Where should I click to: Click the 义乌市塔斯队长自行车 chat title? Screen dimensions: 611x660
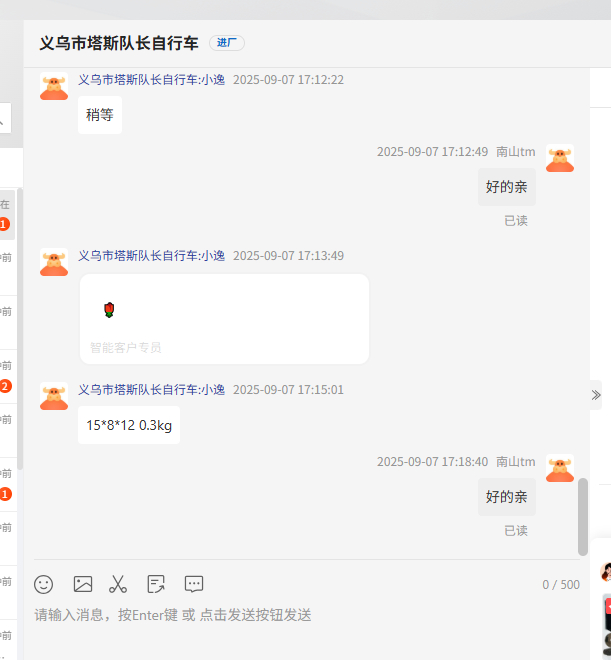119,43
